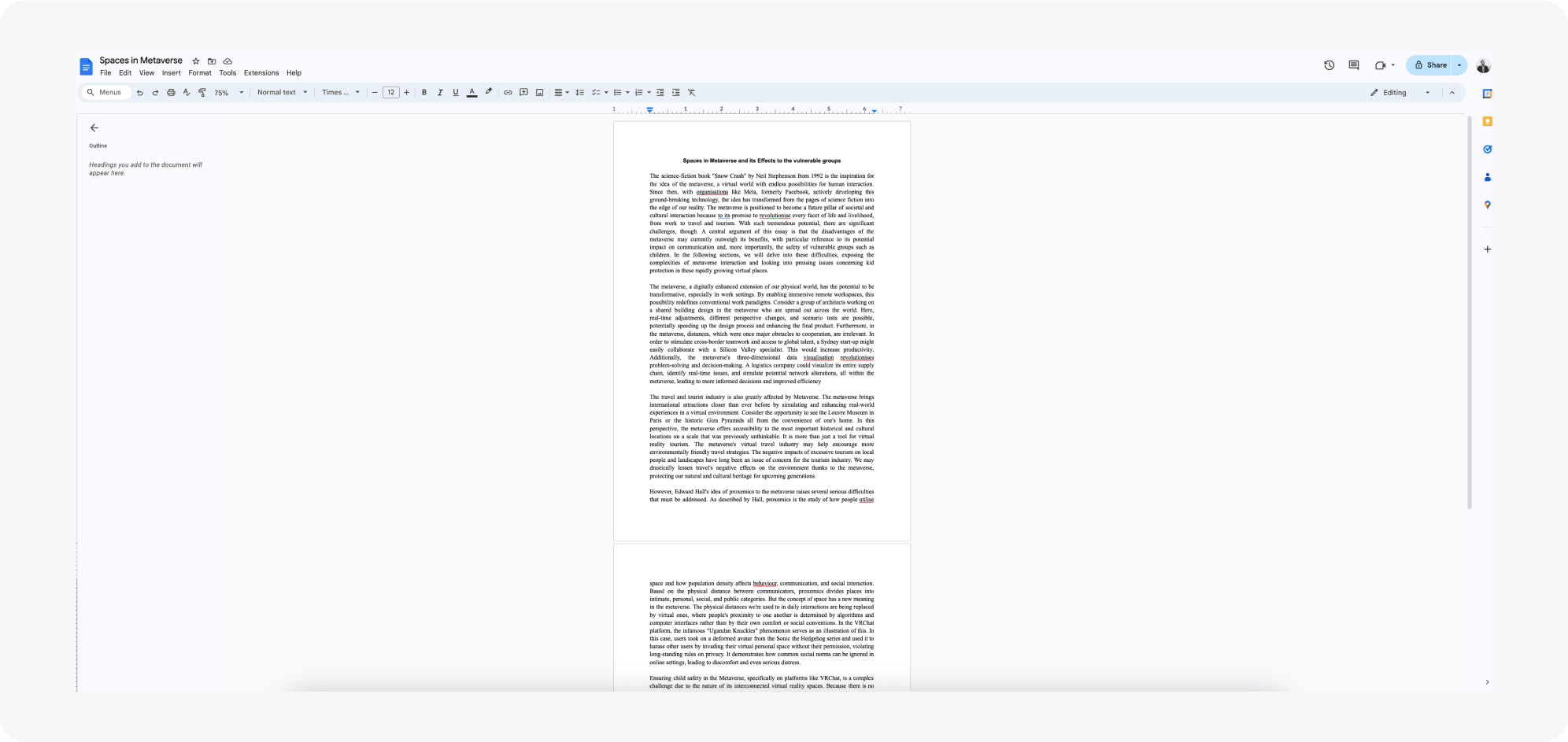Add a comment from the toolbar
Image resolution: width=1568 pixels, height=742 pixels.
tap(523, 93)
